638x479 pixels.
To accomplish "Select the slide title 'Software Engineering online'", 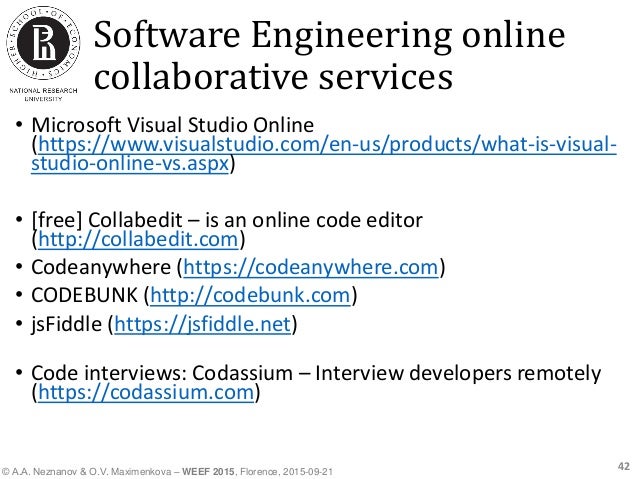I will (330, 36).
